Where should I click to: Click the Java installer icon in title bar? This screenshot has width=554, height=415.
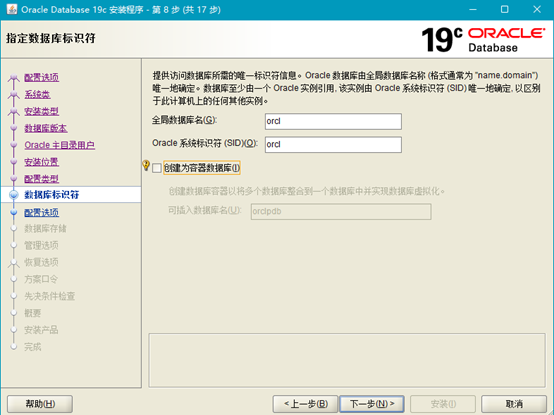12,9
